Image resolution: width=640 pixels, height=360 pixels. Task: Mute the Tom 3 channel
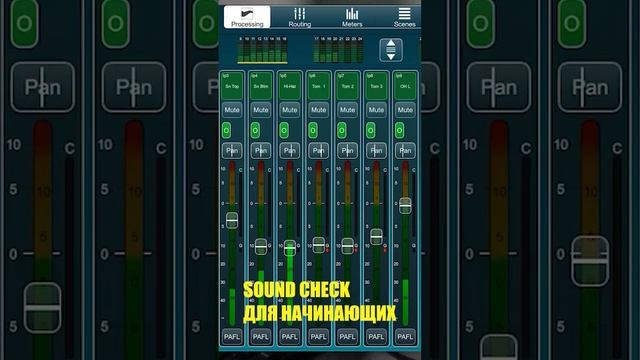click(x=376, y=110)
